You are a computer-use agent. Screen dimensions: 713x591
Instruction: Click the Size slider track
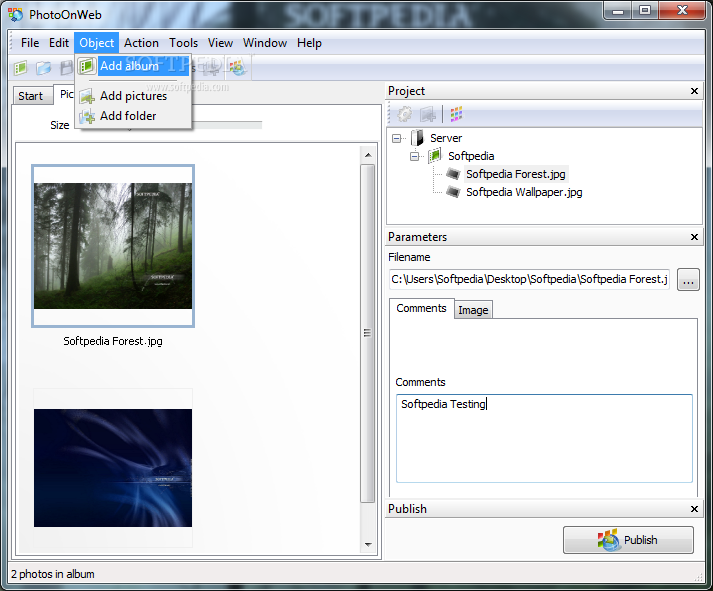click(226, 125)
